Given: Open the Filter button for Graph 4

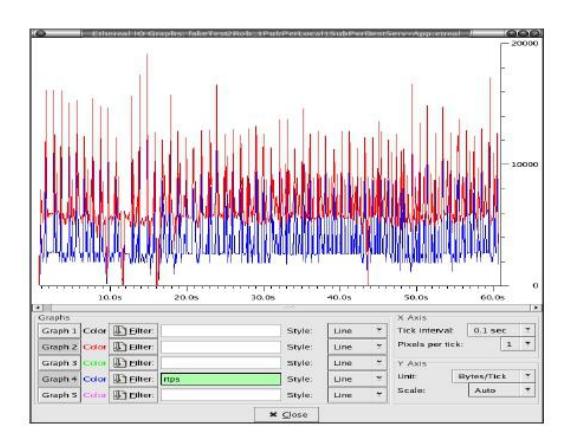Looking at the screenshot, I should click(133, 379).
